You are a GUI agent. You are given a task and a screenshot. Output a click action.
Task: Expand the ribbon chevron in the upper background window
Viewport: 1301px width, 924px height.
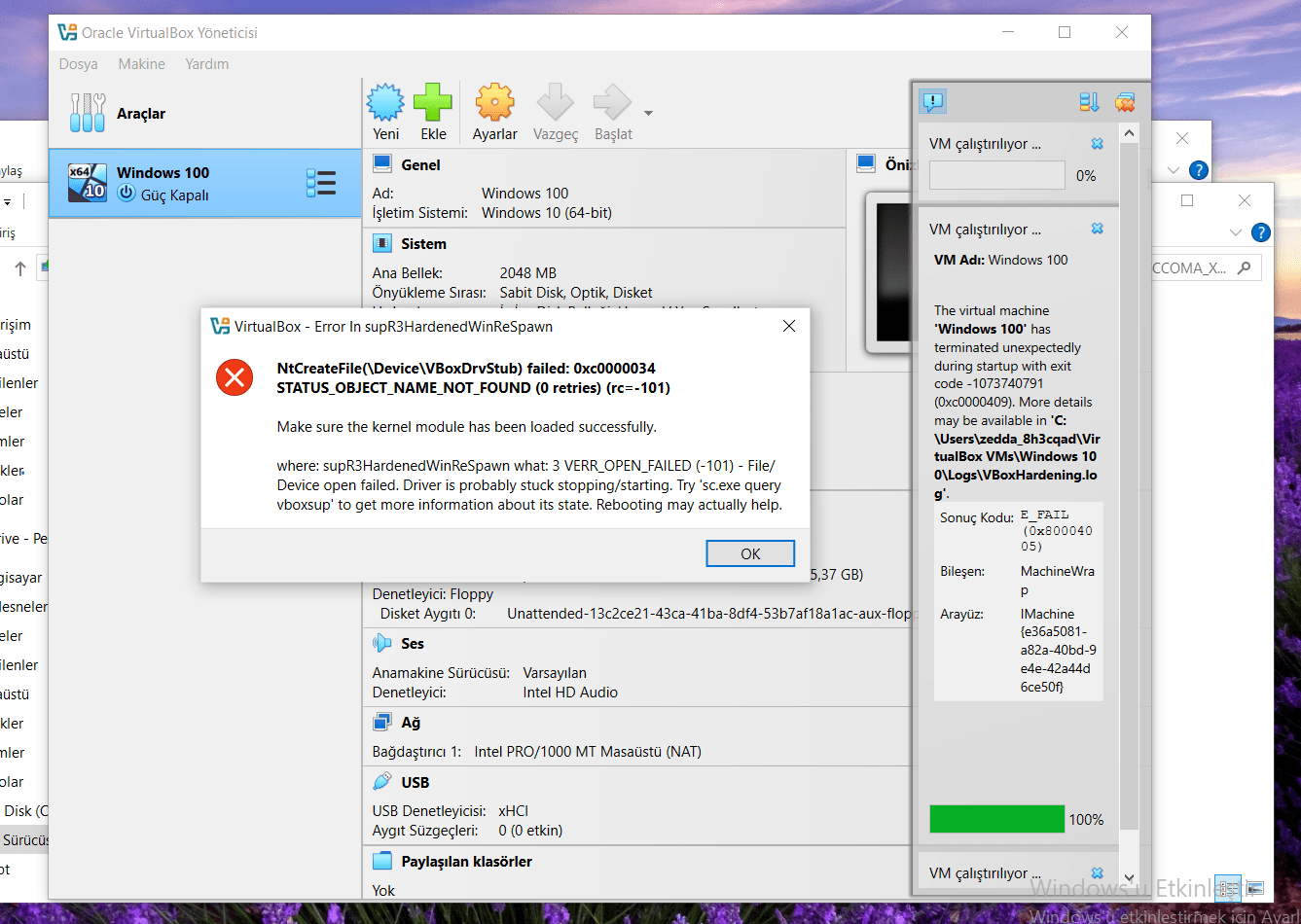tap(1174, 170)
